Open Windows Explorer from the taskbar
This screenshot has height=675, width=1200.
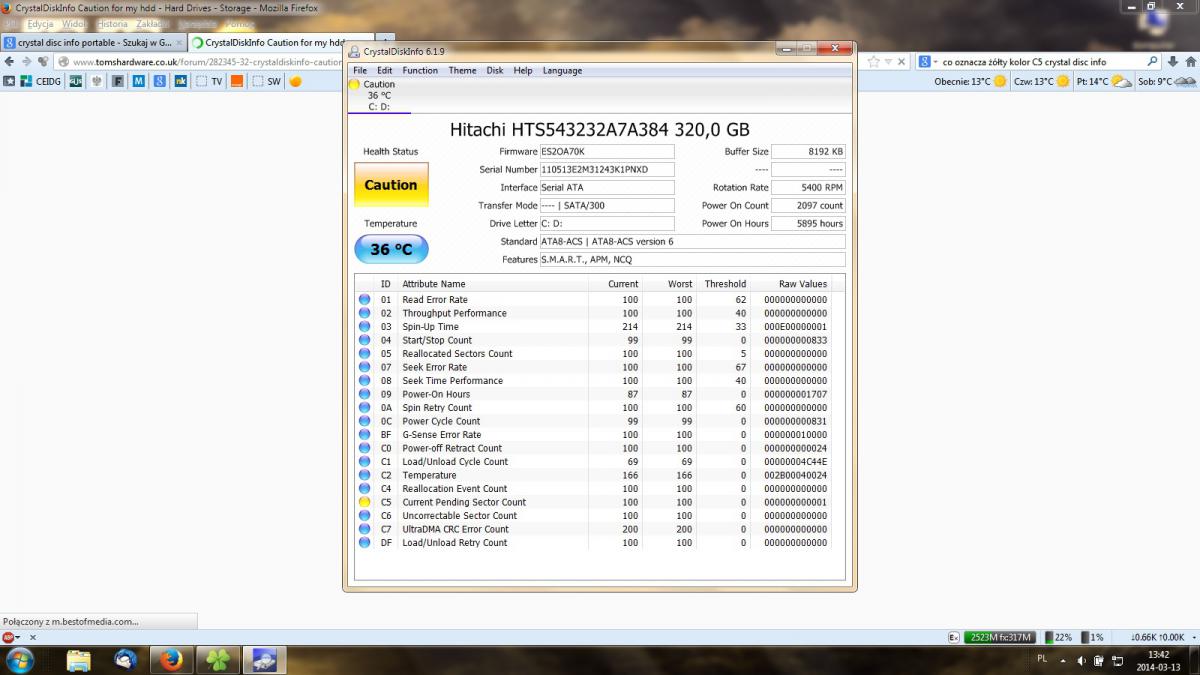(x=78, y=660)
